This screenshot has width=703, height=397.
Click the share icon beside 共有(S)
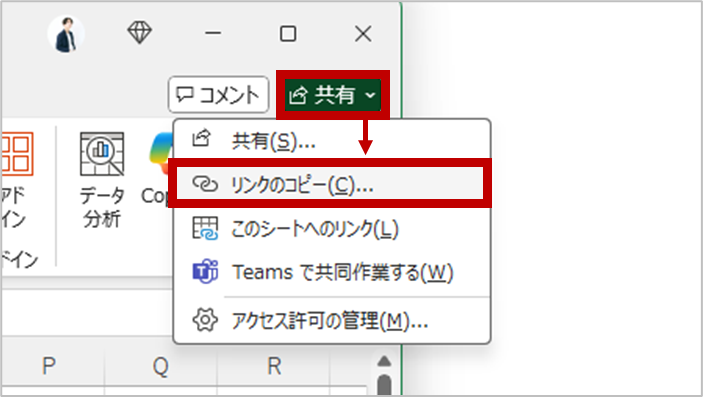click(201, 139)
